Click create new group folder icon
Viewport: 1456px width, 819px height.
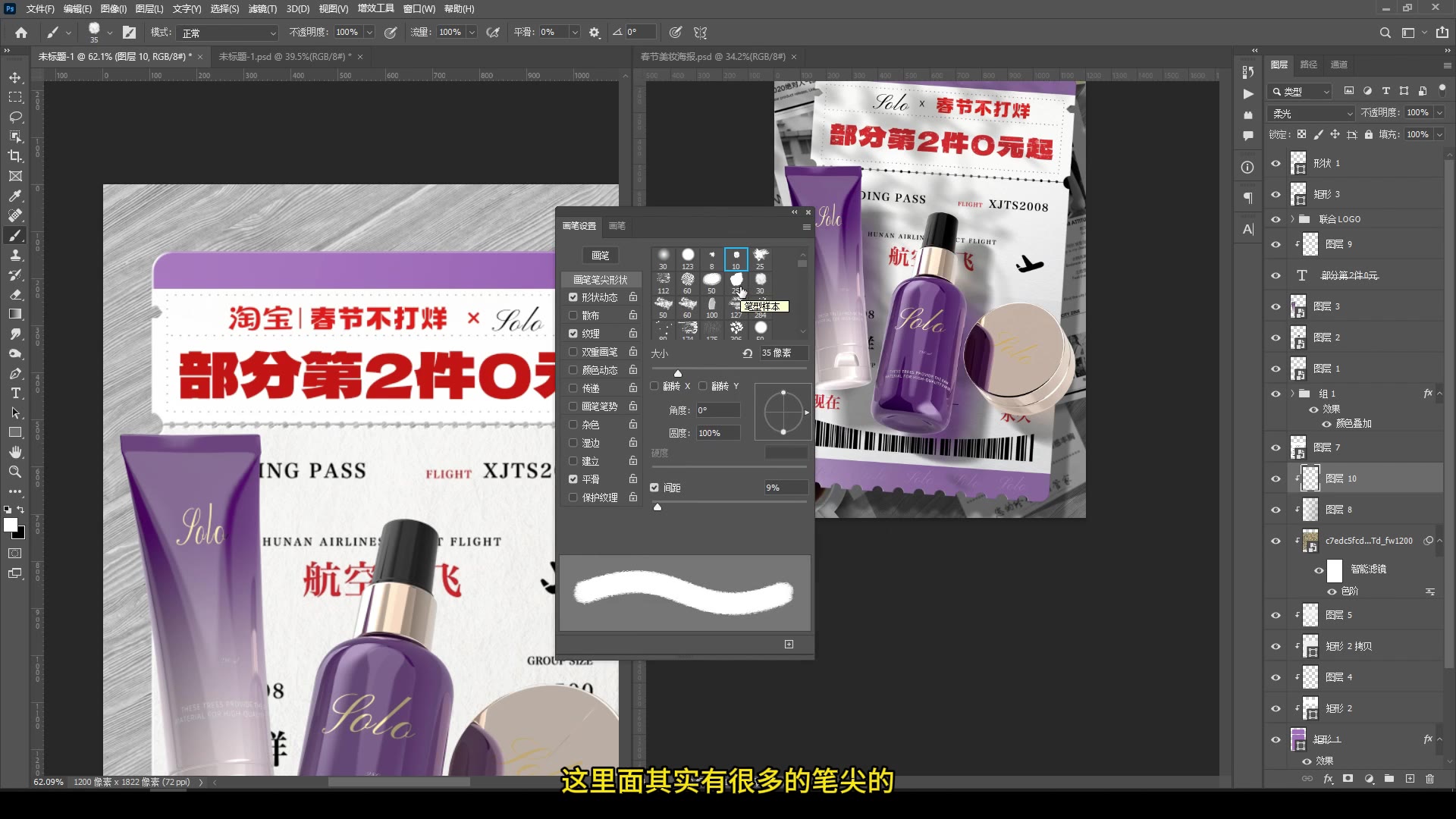tap(1389, 779)
